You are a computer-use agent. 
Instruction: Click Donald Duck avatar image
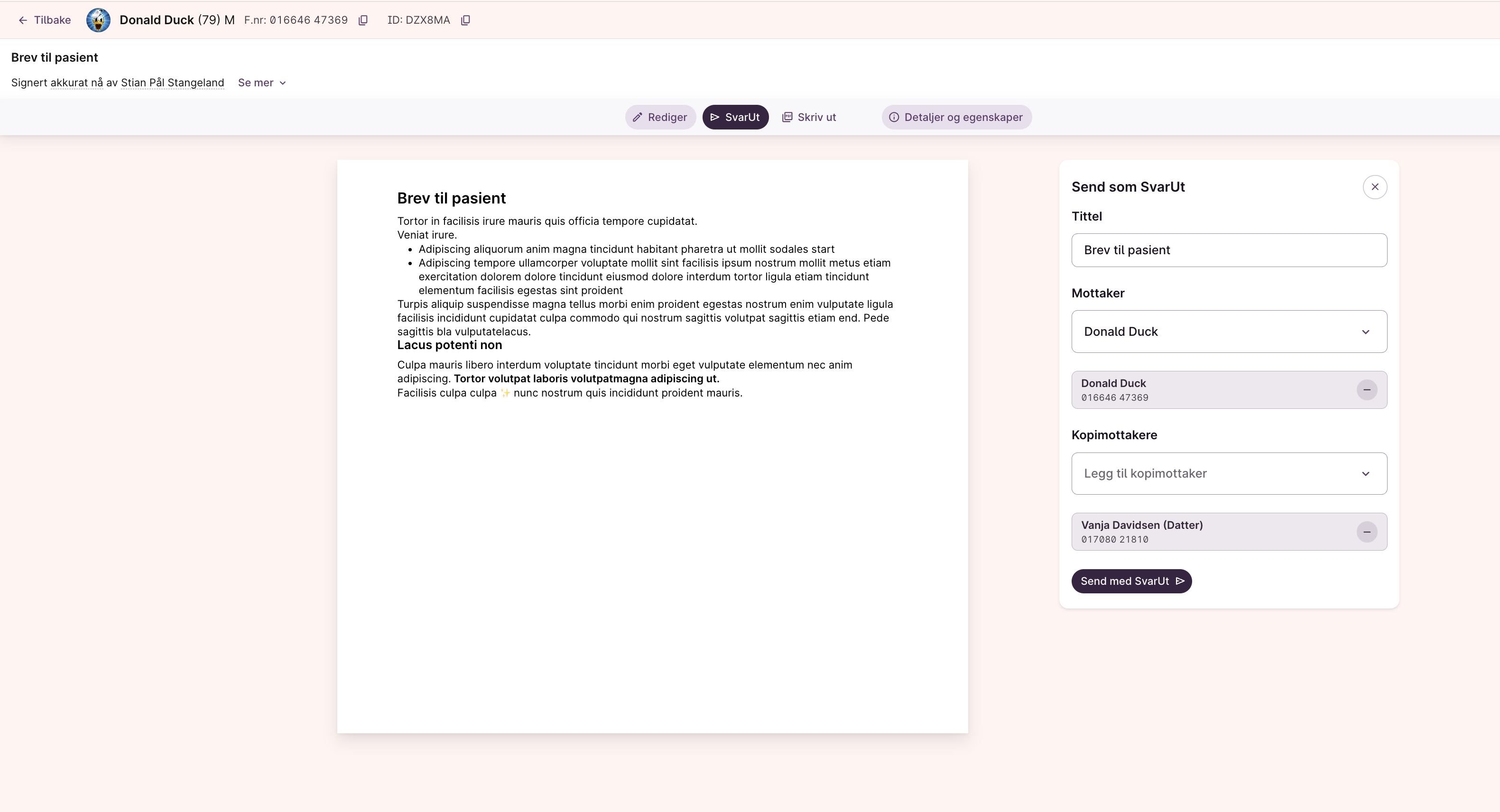pos(98,20)
